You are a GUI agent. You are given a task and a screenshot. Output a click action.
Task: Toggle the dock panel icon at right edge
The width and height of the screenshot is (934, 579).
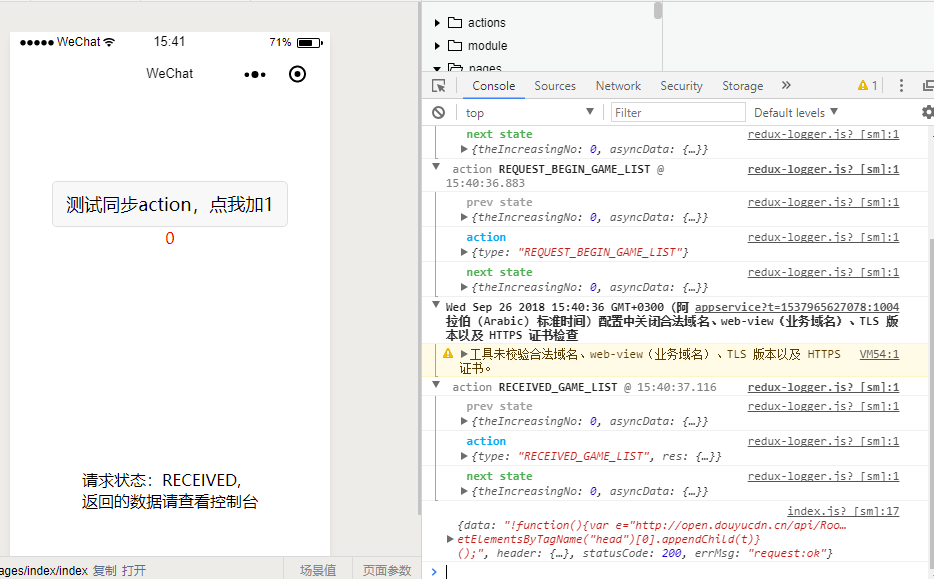(x=928, y=86)
